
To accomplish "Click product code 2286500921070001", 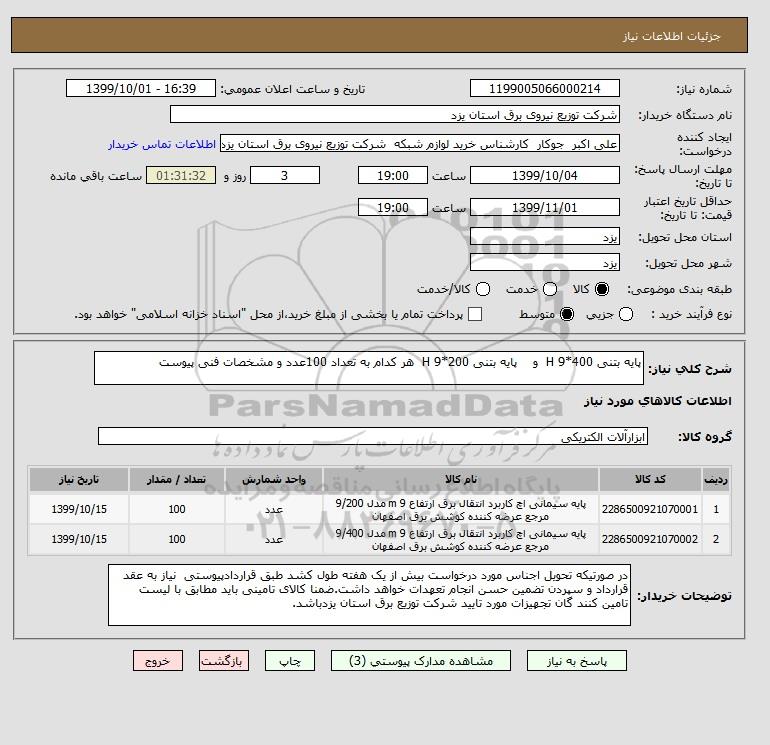I will [650, 509].
